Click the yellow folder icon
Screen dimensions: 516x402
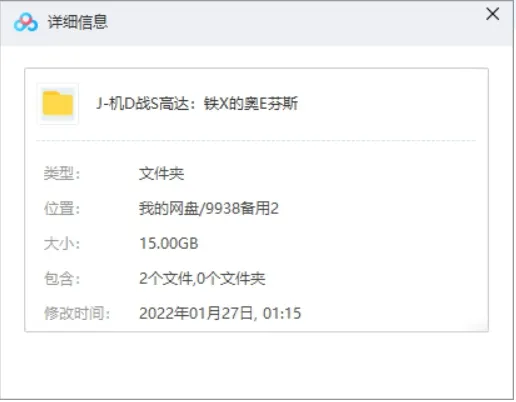pyautogui.click(x=58, y=103)
